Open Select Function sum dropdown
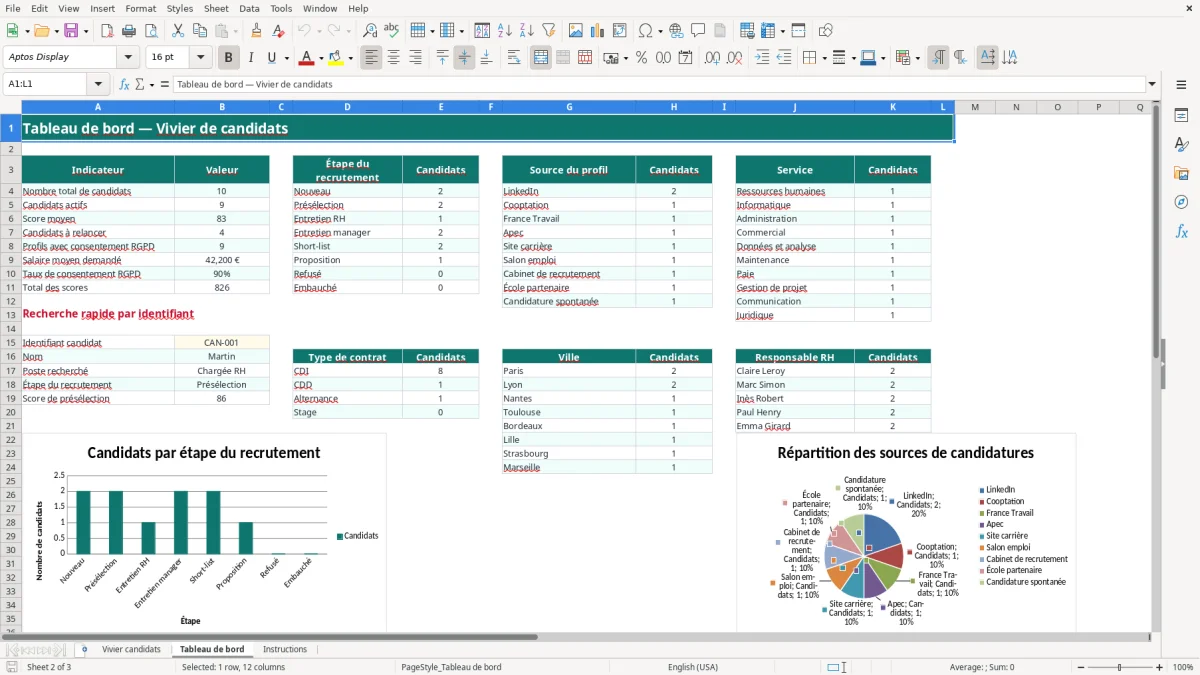 [x=151, y=85]
